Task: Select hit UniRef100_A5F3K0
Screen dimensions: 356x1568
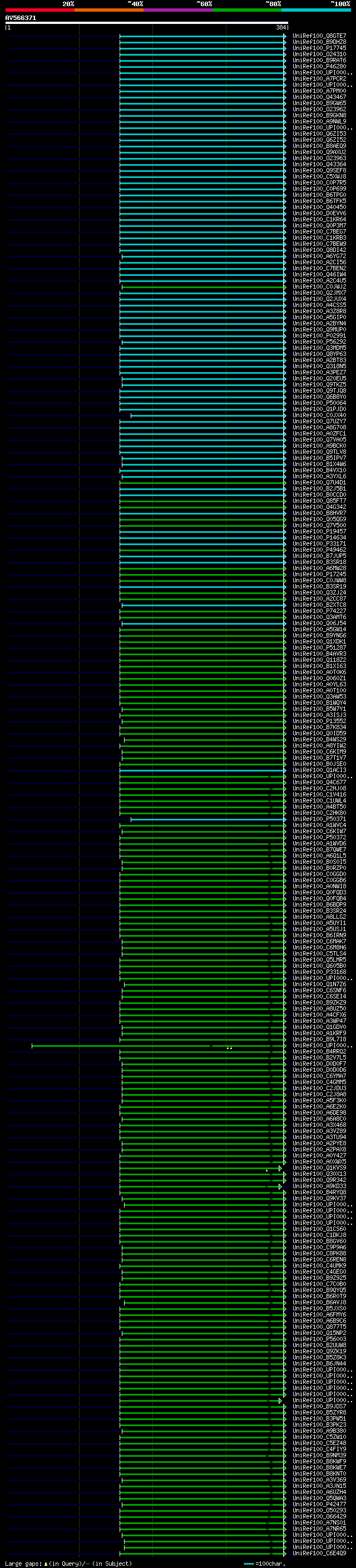Action: point(319,1101)
